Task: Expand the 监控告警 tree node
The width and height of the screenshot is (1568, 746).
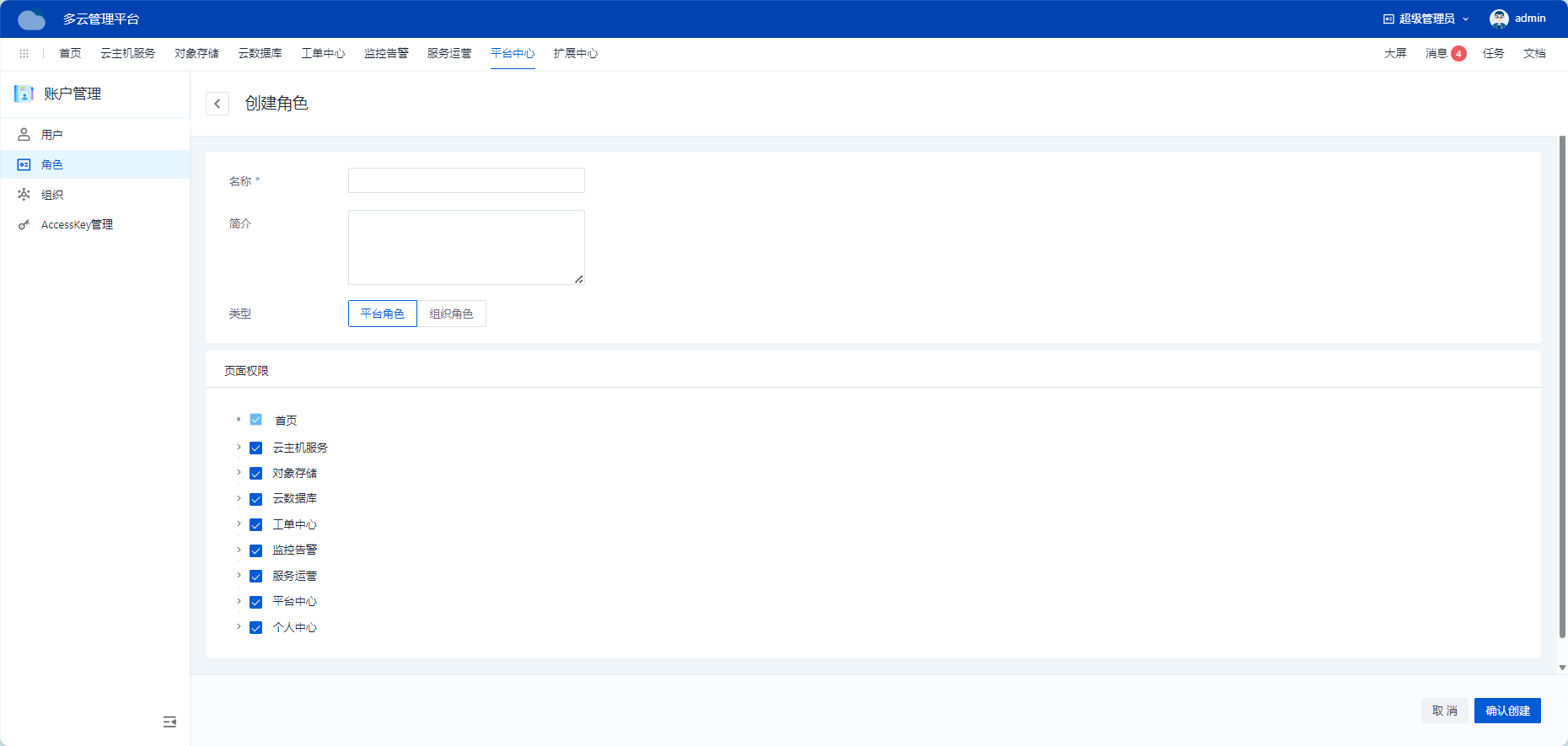Action: 239,550
